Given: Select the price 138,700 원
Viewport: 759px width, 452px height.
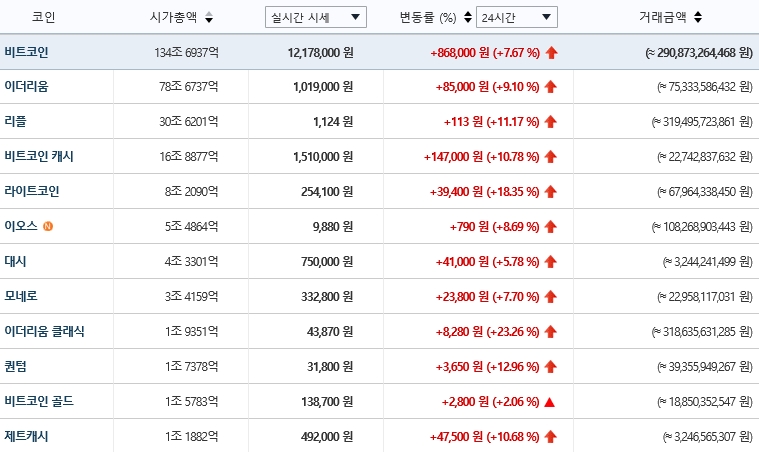Looking at the screenshot, I should 327,402.
